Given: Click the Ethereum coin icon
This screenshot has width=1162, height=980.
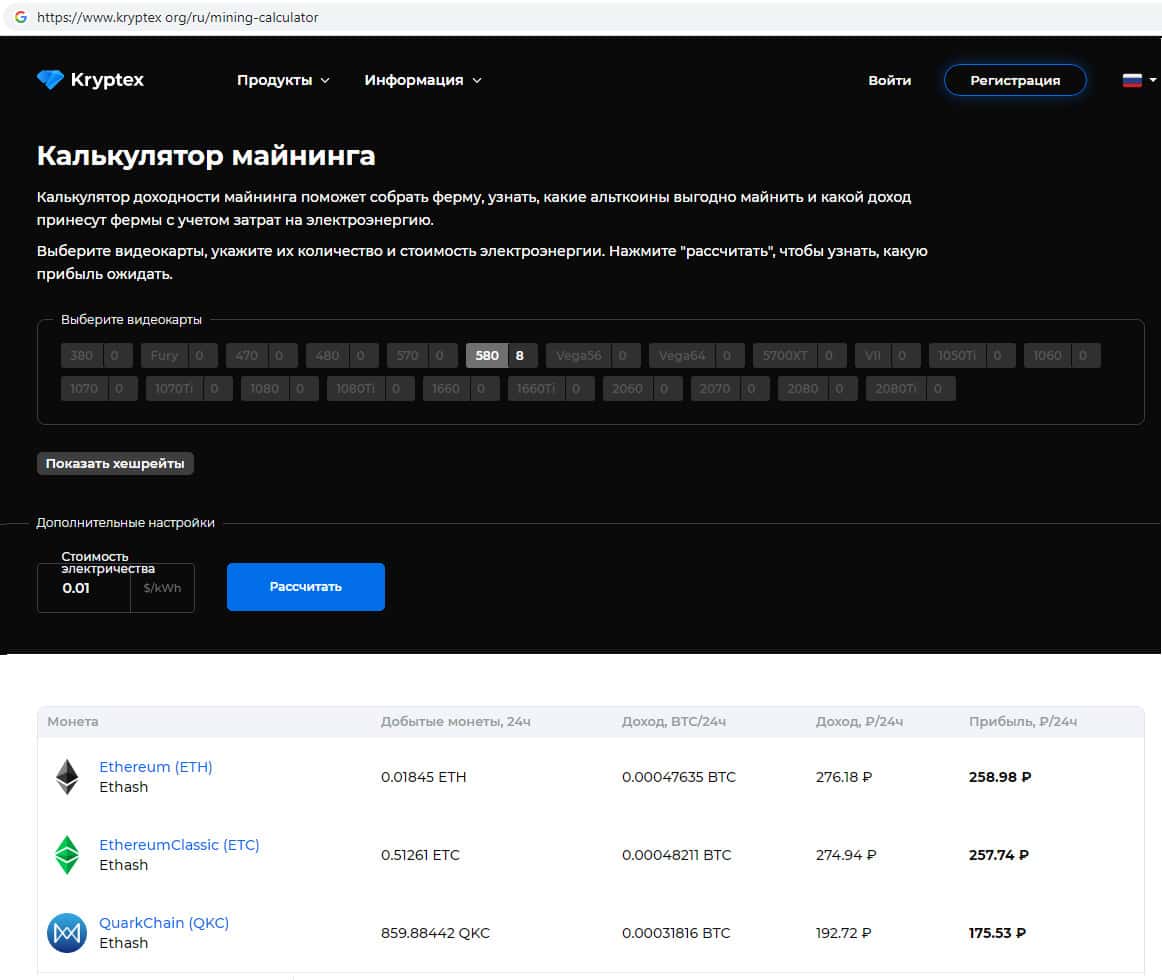Looking at the screenshot, I should 67,777.
